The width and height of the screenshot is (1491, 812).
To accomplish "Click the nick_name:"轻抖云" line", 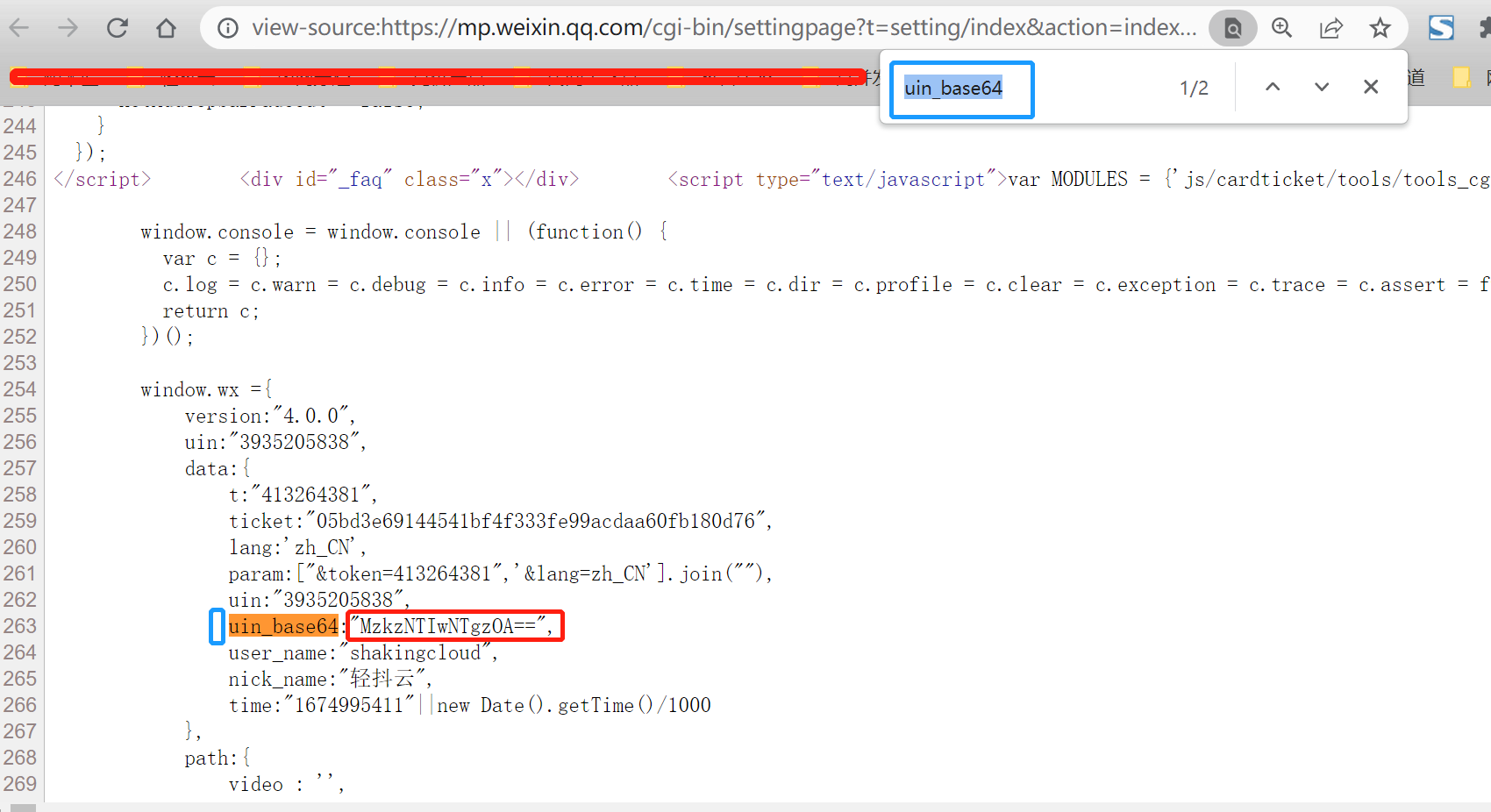I will tap(330, 679).
